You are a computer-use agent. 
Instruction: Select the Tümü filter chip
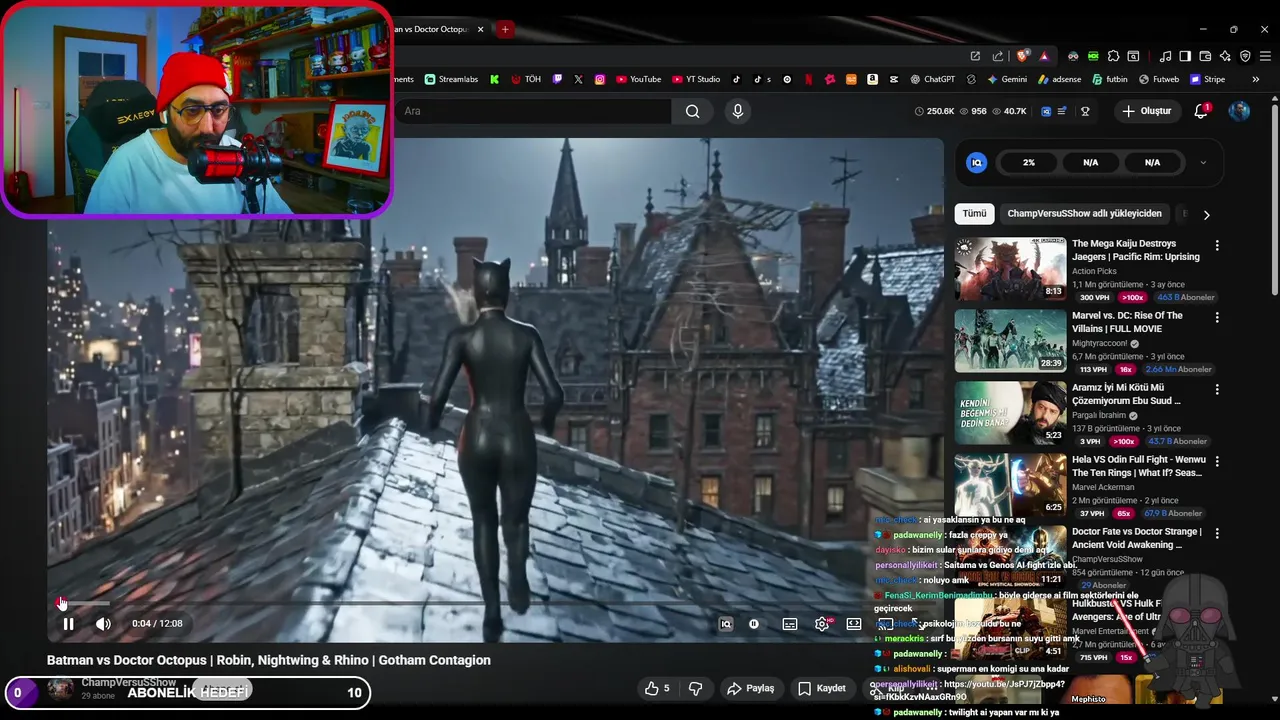point(974,213)
